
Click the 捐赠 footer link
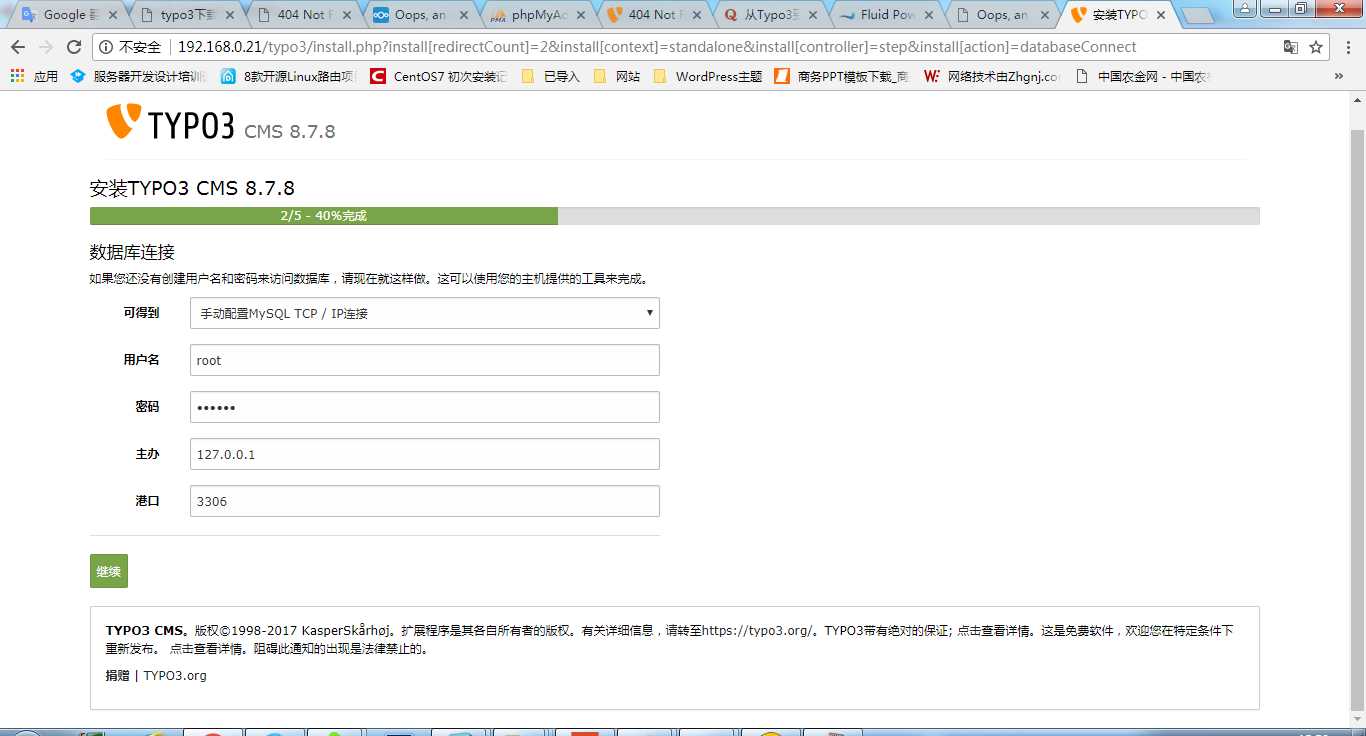[x=117, y=675]
